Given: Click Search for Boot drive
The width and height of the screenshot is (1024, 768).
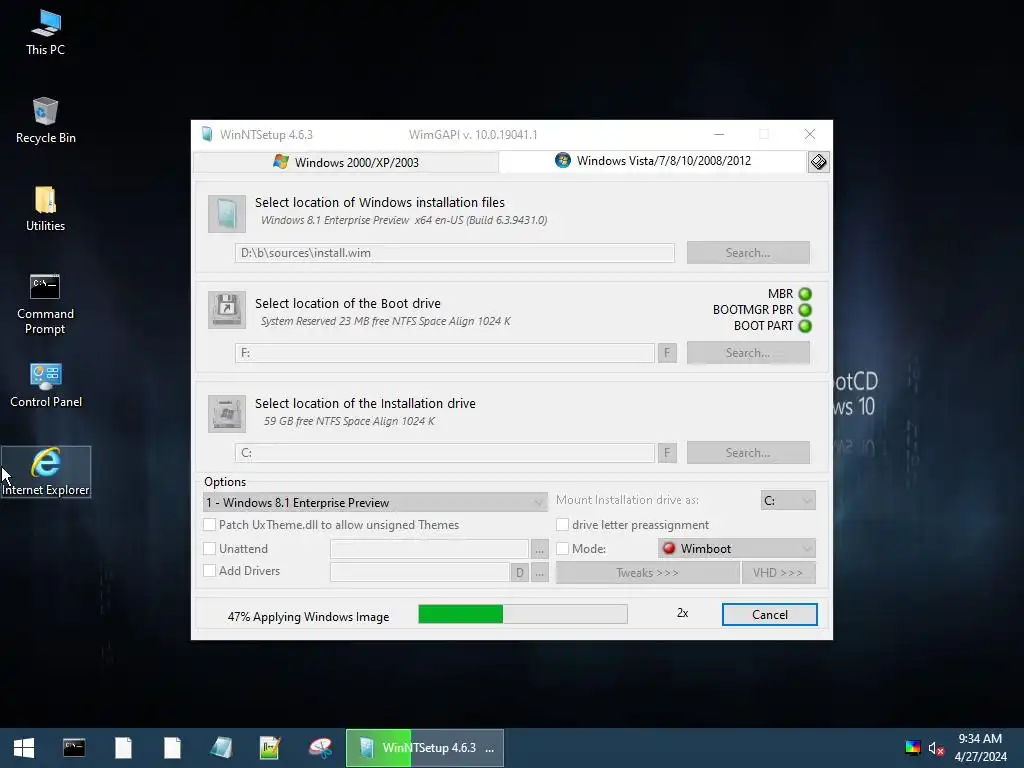Looking at the screenshot, I should pyautogui.click(x=748, y=353).
